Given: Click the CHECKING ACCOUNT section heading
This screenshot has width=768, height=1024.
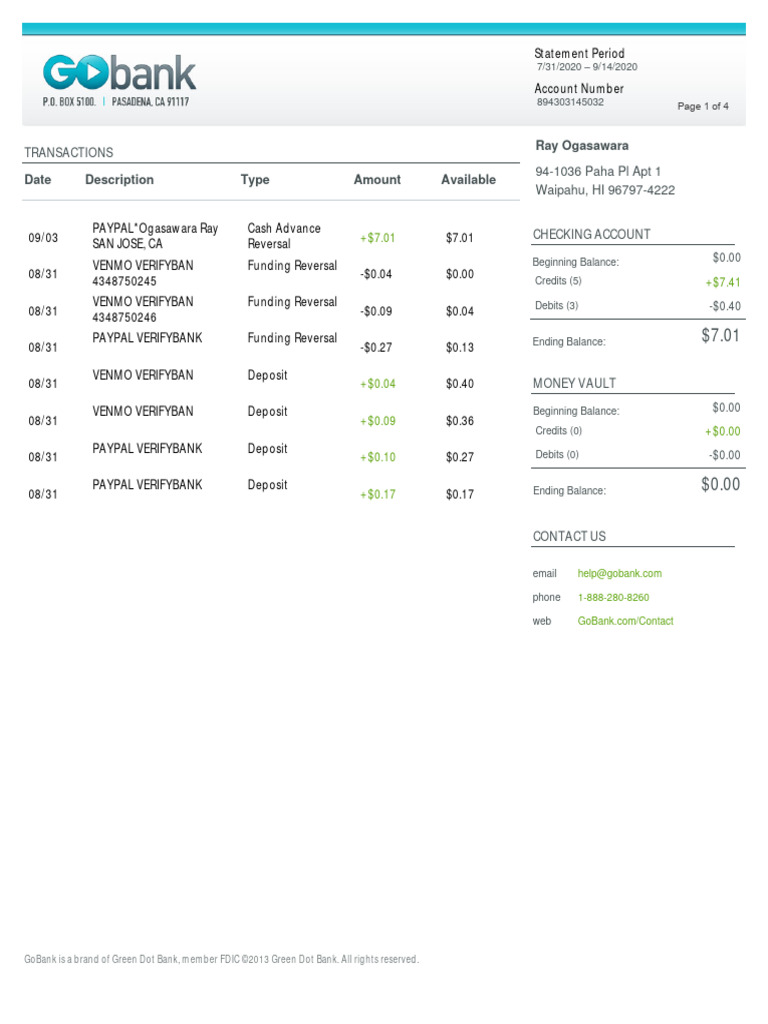Looking at the screenshot, I should (591, 234).
